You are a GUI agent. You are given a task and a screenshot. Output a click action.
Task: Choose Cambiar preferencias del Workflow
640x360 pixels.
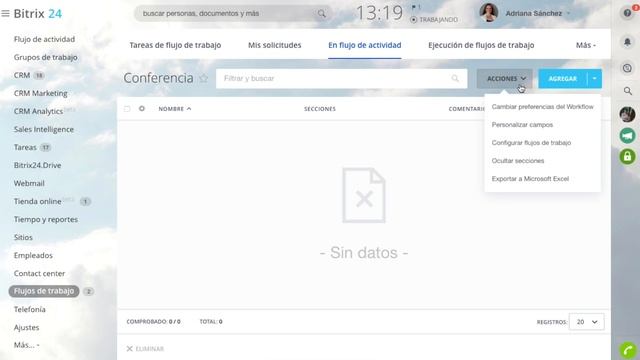(542, 107)
